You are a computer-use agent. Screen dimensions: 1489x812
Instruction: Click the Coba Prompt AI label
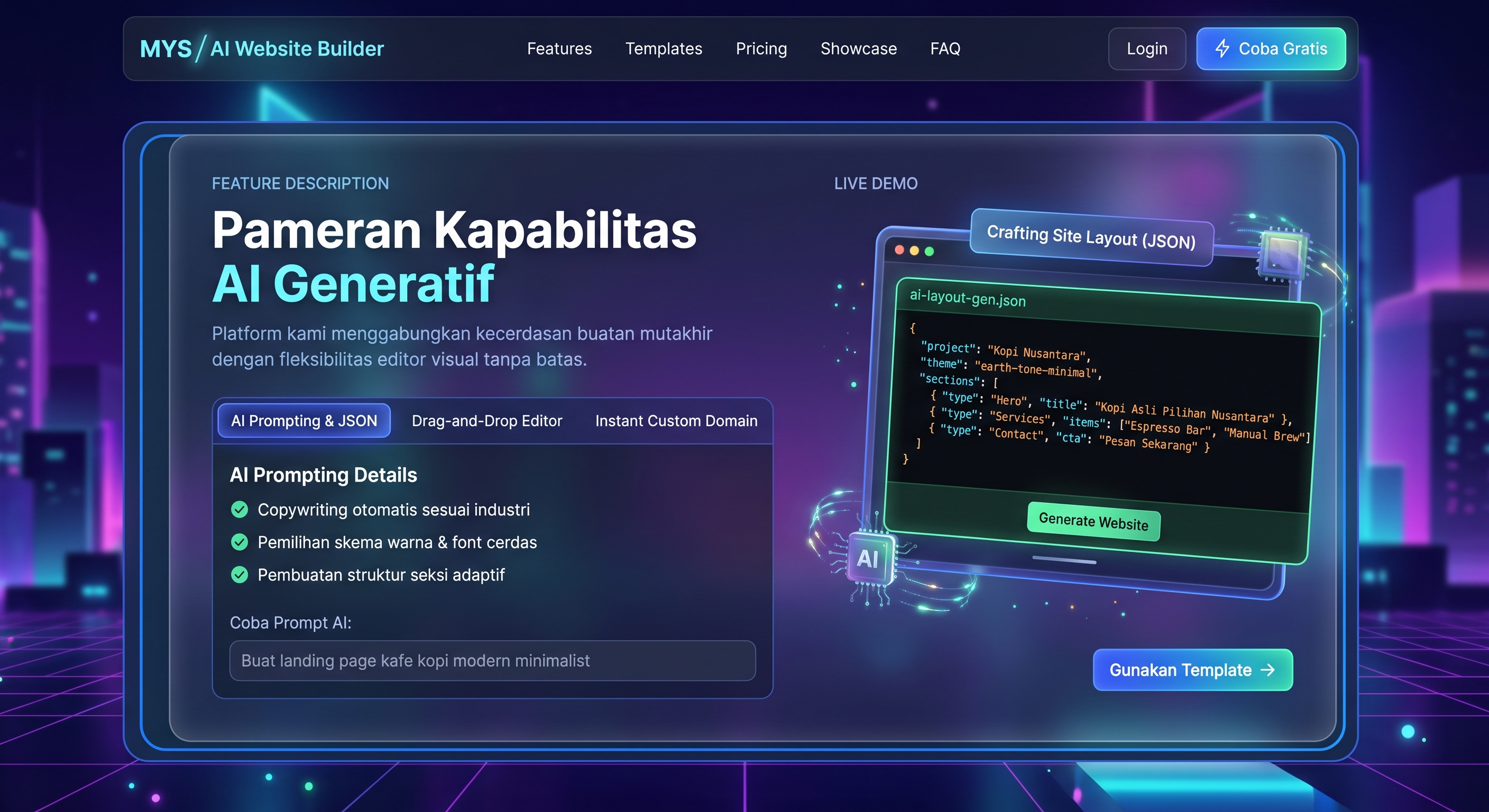tap(291, 622)
